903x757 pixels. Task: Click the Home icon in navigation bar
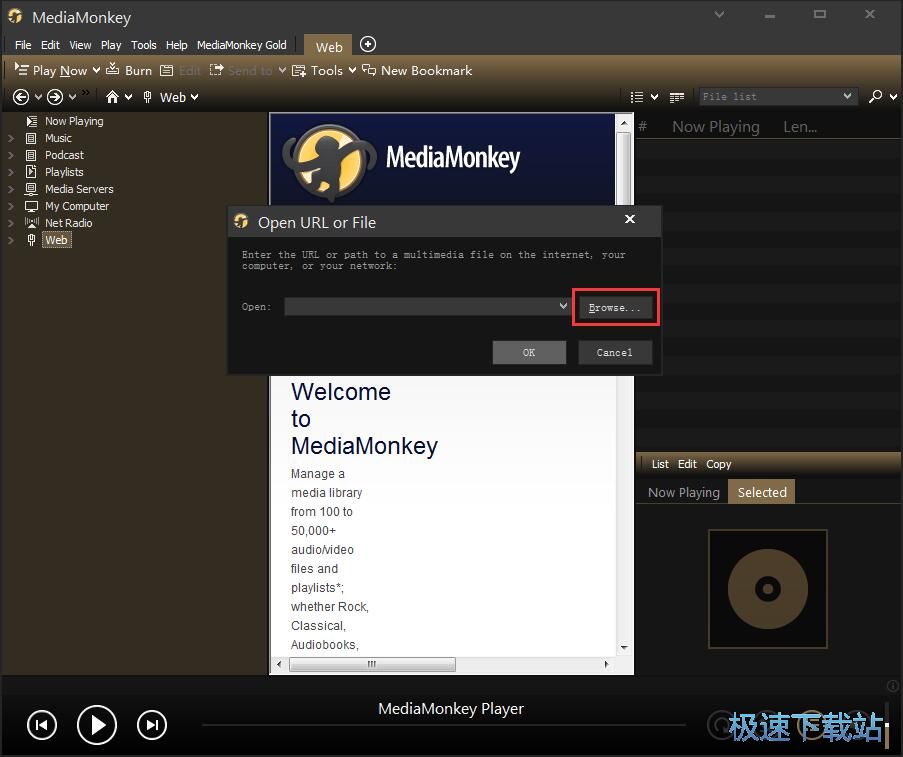pos(112,97)
